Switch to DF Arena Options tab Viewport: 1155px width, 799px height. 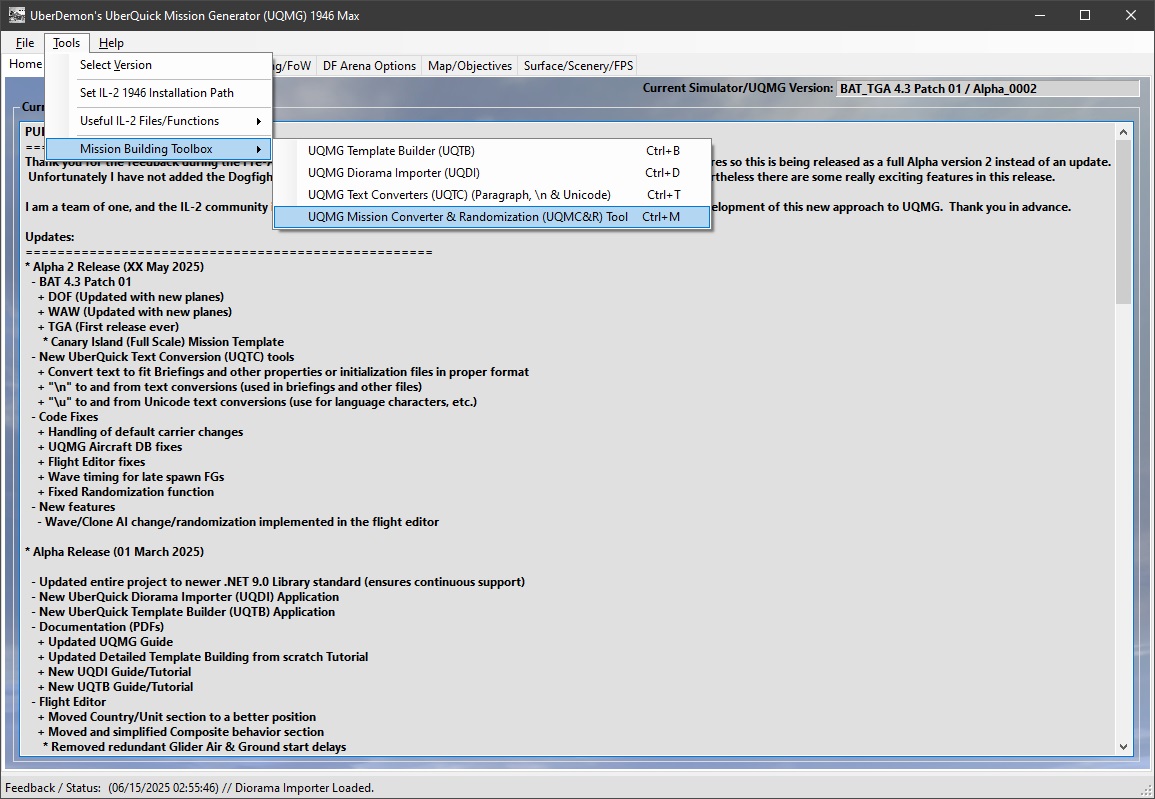click(369, 66)
